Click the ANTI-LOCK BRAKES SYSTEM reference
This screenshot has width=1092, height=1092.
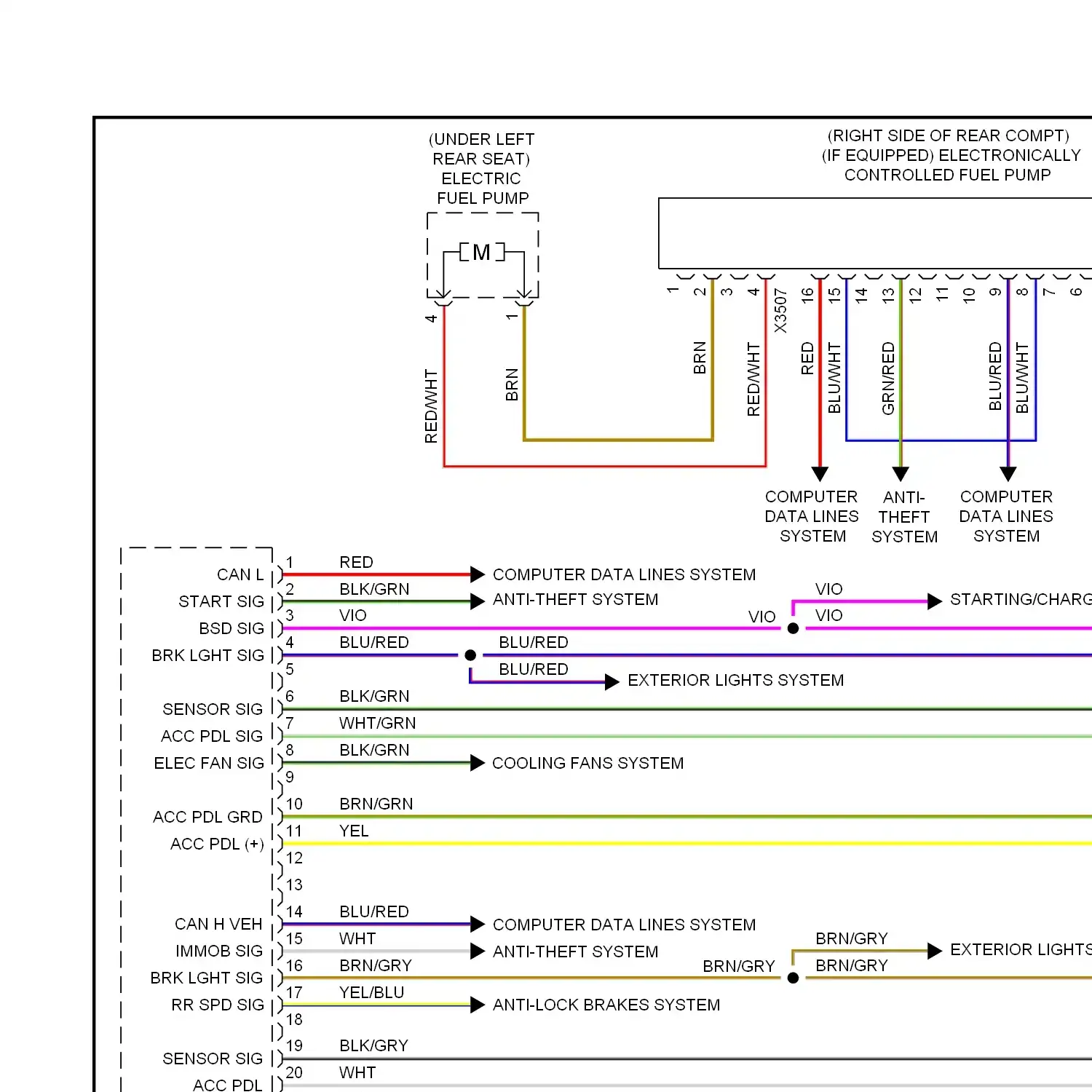coord(606,1005)
